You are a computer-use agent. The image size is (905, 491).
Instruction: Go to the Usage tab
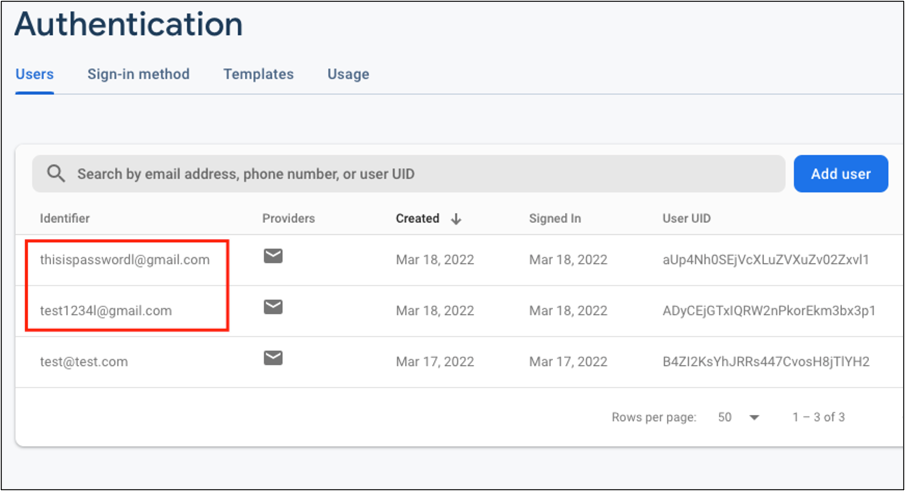[x=348, y=74]
